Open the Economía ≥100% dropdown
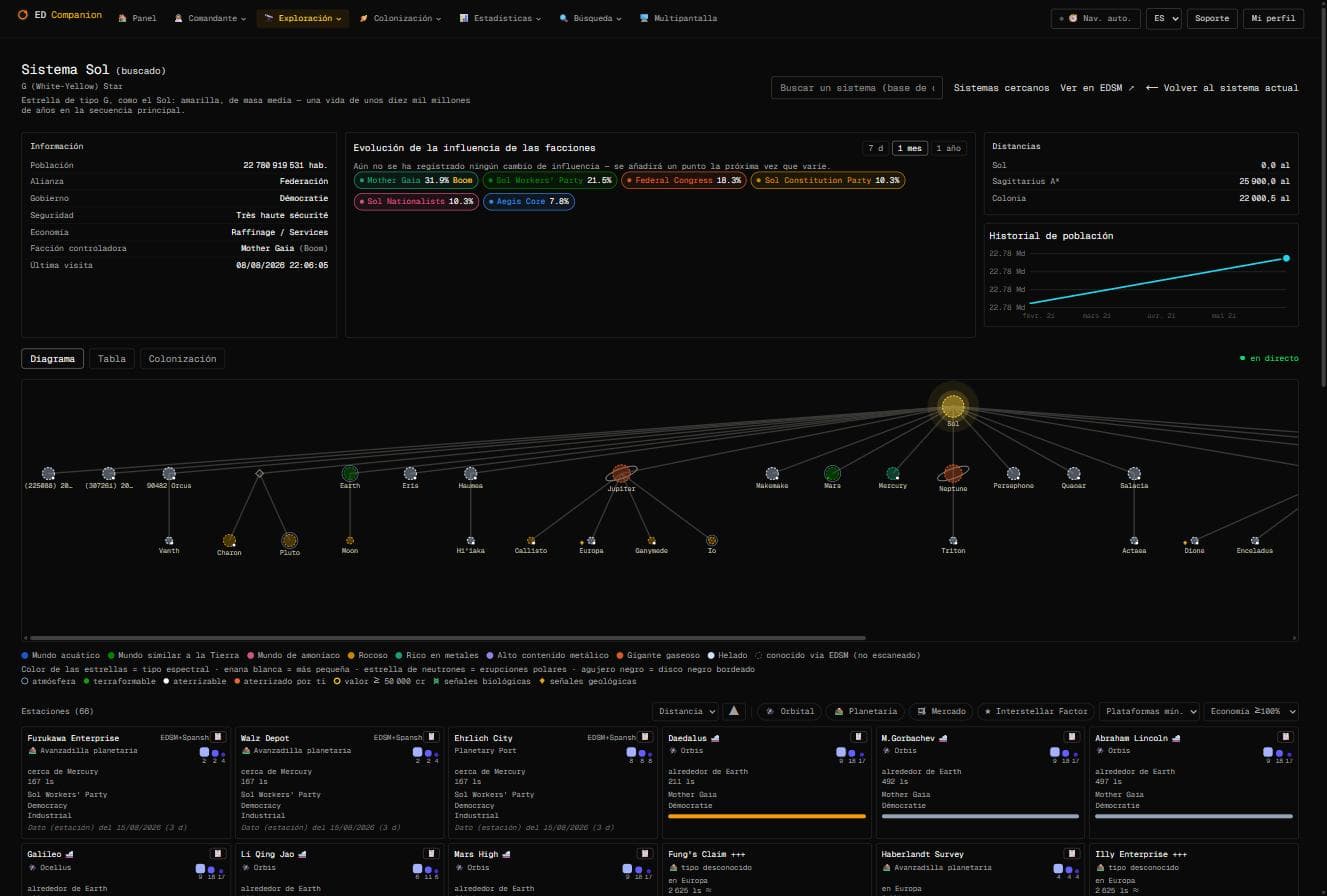The width and height of the screenshot is (1327, 896). point(1251,711)
